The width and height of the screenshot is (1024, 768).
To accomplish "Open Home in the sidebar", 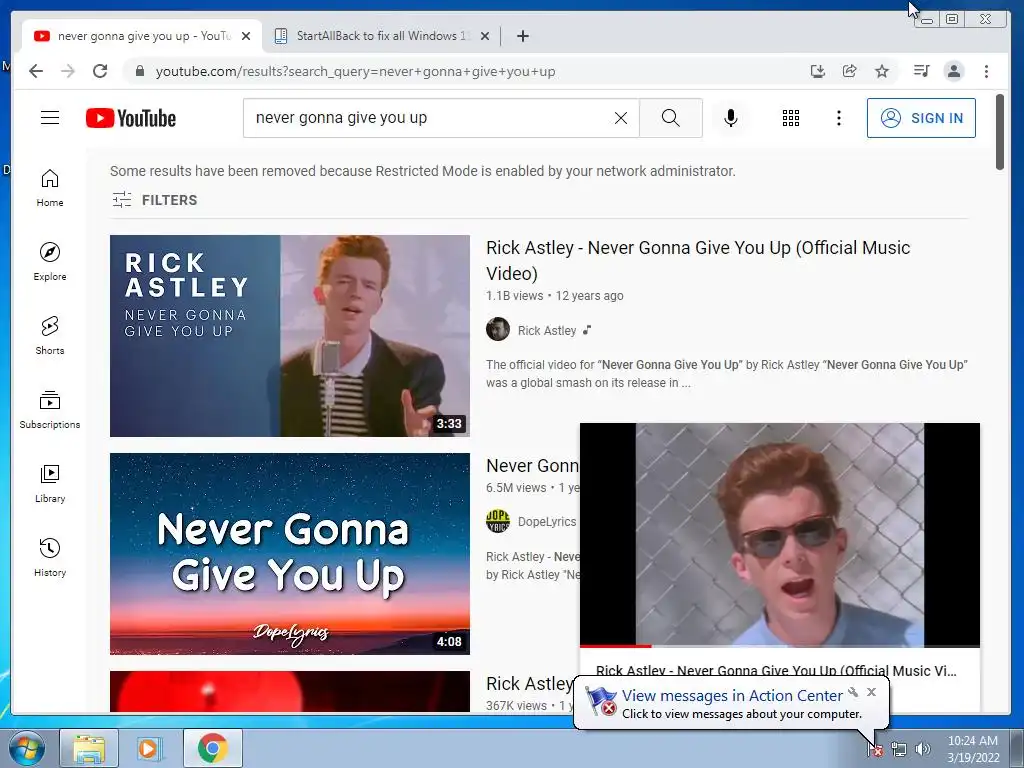I will (x=50, y=188).
